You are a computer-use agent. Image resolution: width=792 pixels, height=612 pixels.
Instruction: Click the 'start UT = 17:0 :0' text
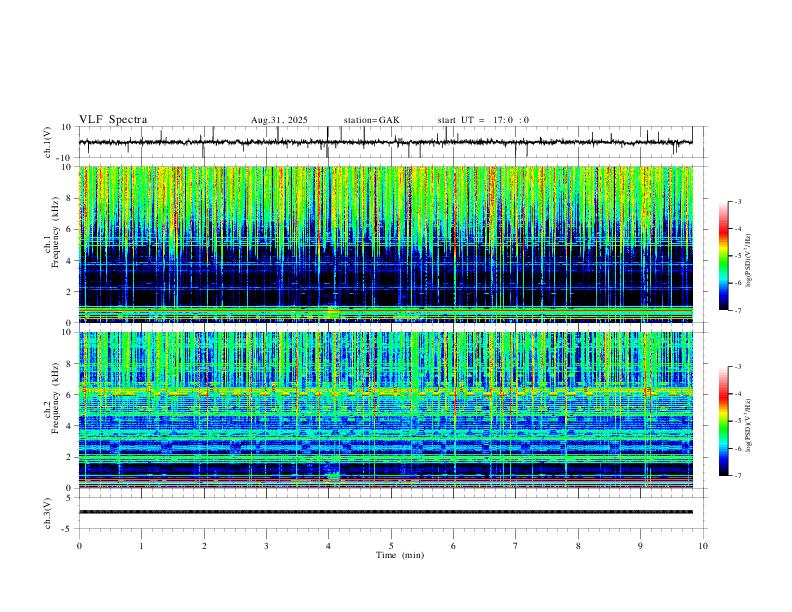point(483,120)
